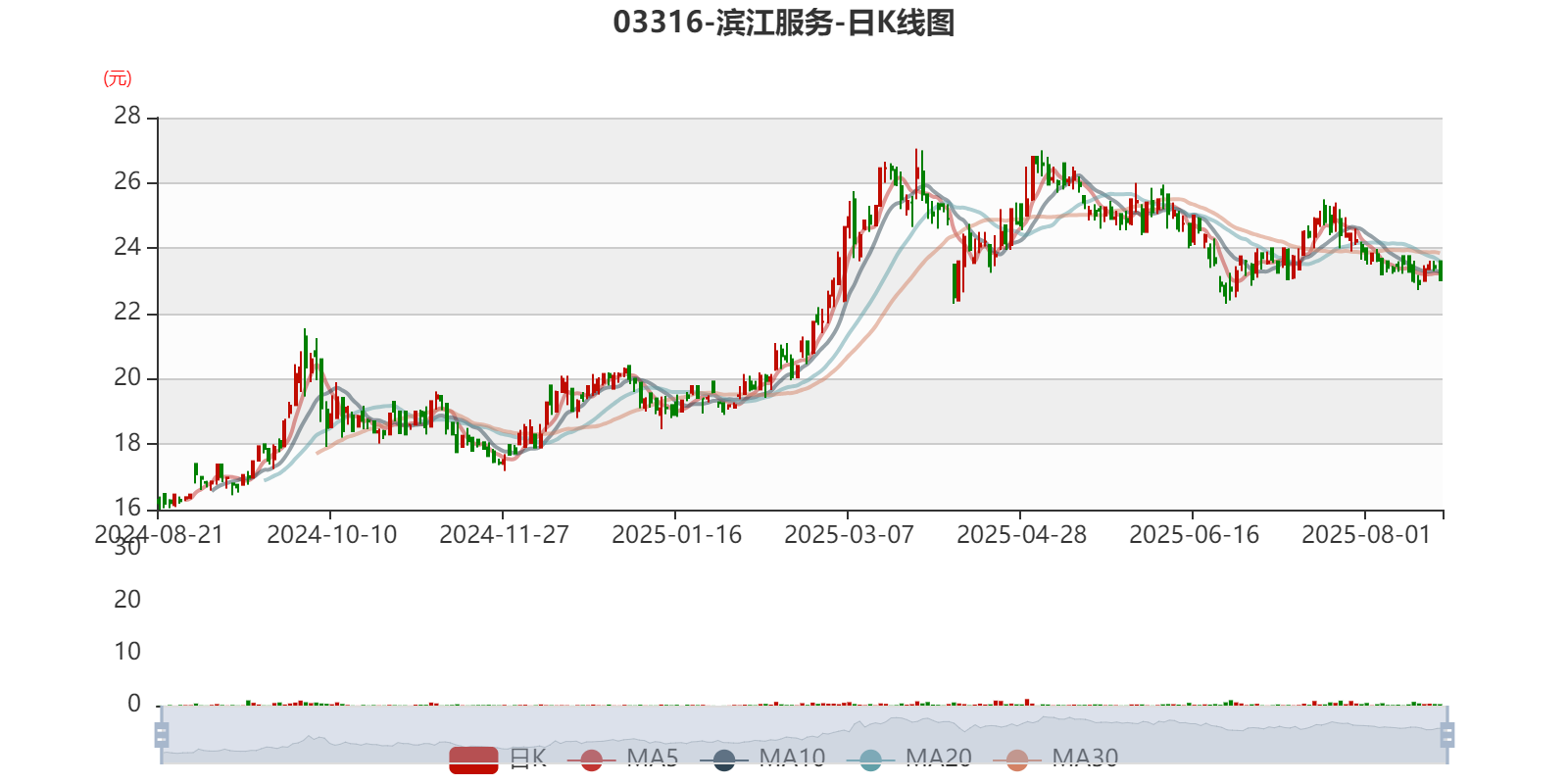Image resolution: width=1568 pixels, height=784 pixels.
Task: Click the 2025-04-28 date axis label
Action: pyautogui.click(x=1021, y=535)
